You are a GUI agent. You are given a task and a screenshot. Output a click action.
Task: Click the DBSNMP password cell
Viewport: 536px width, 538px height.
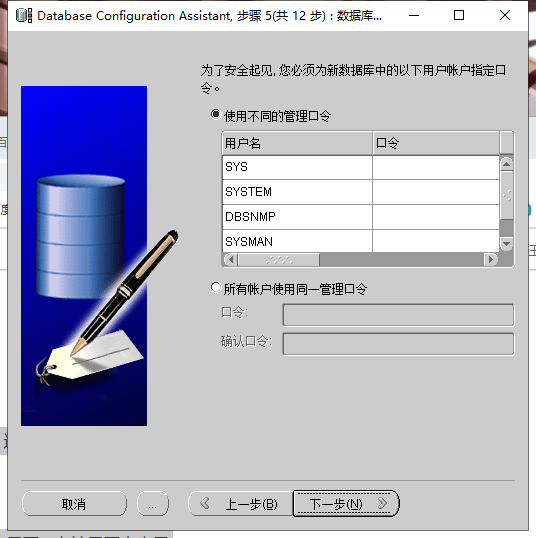[x=436, y=217]
